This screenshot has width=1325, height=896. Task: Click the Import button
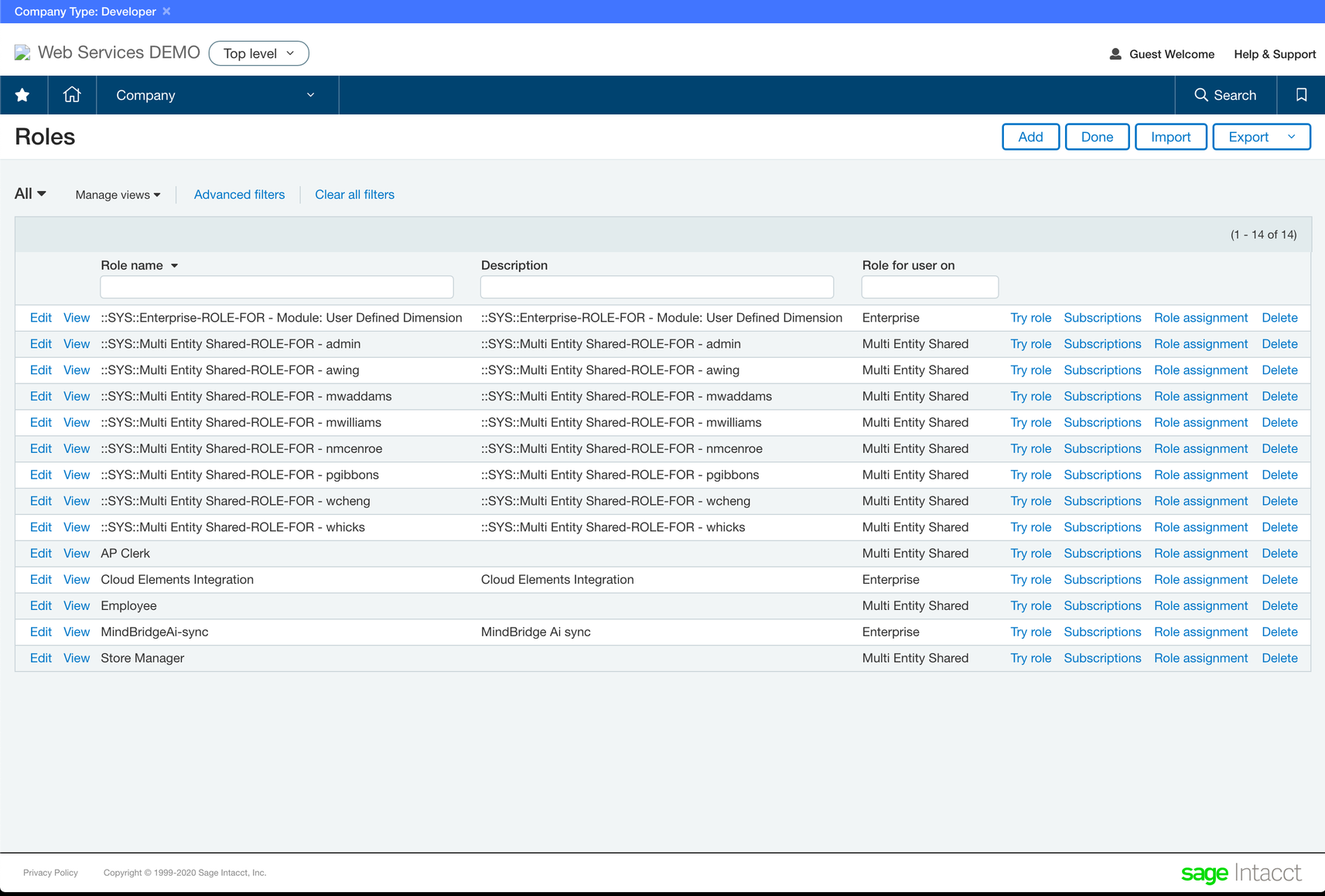click(x=1170, y=137)
